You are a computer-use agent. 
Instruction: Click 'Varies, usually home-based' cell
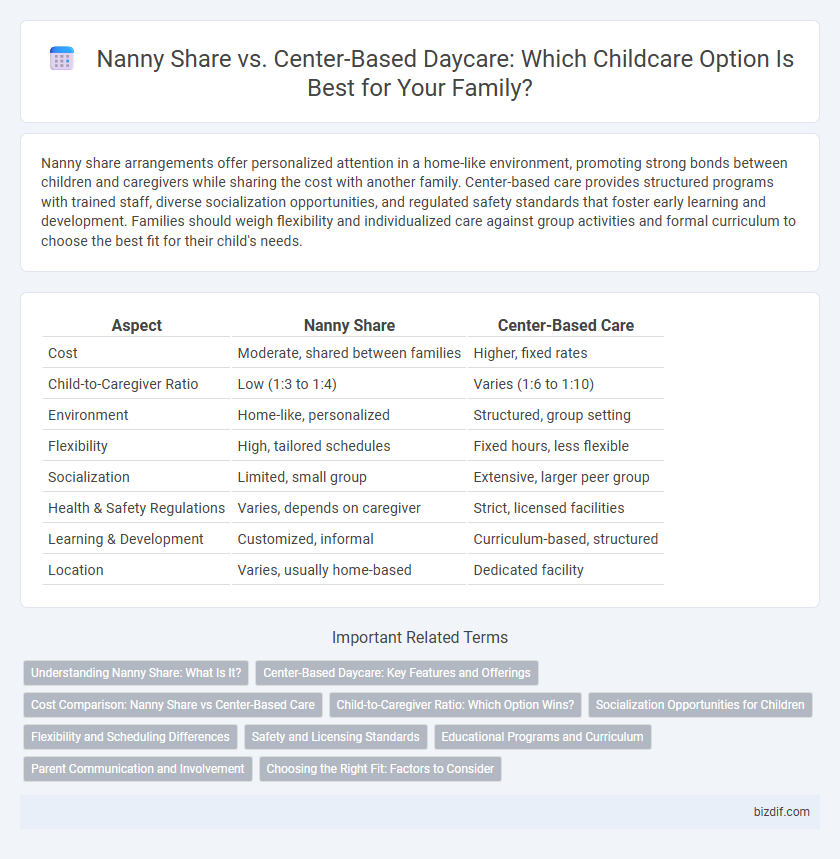349,570
